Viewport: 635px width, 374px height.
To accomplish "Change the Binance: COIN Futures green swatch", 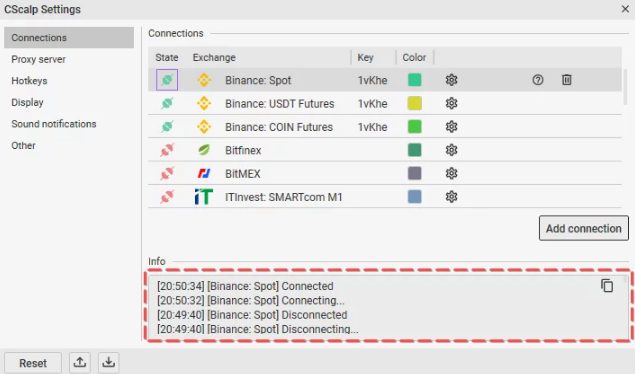I will click(x=414, y=127).
